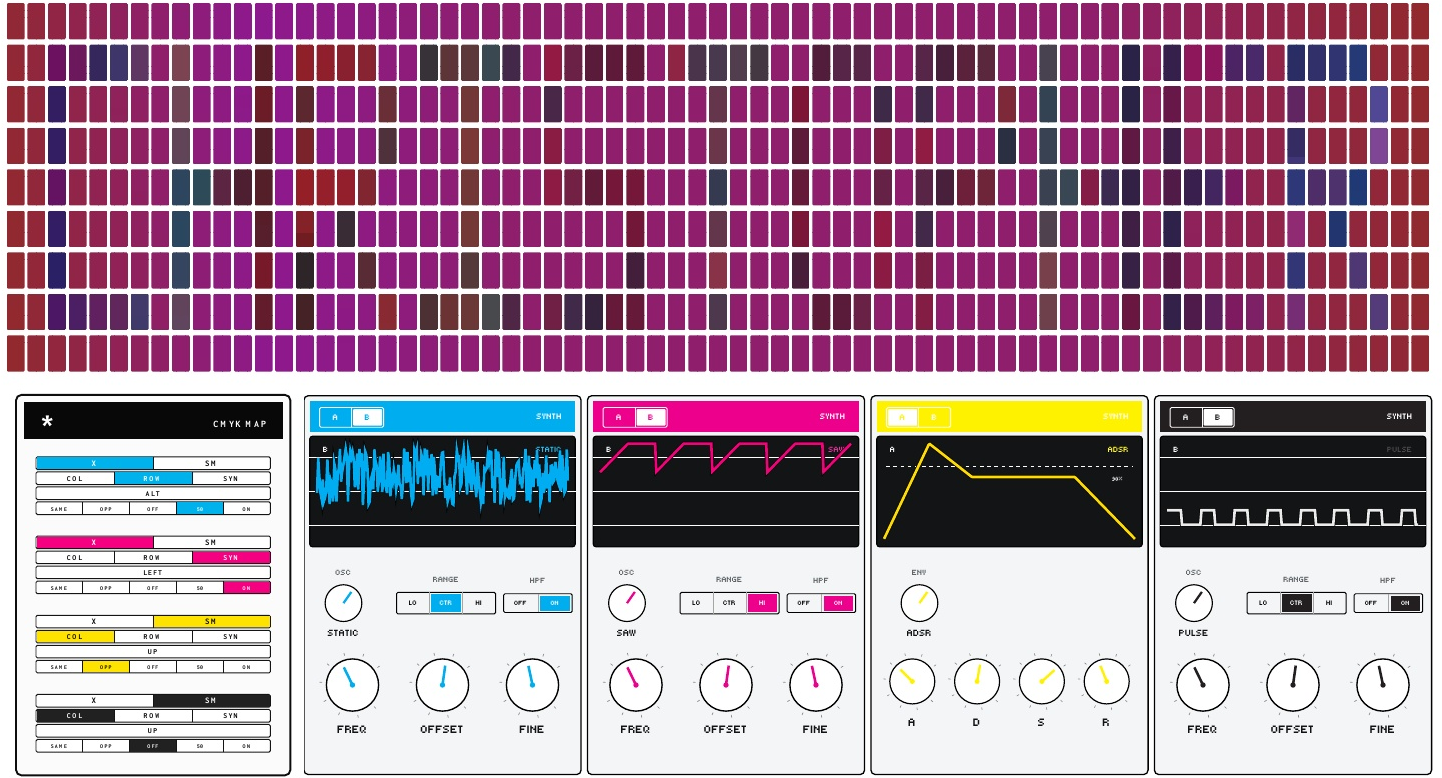Switch HPF off in the black synth
1442x778 pixels.
point(1372,603)
